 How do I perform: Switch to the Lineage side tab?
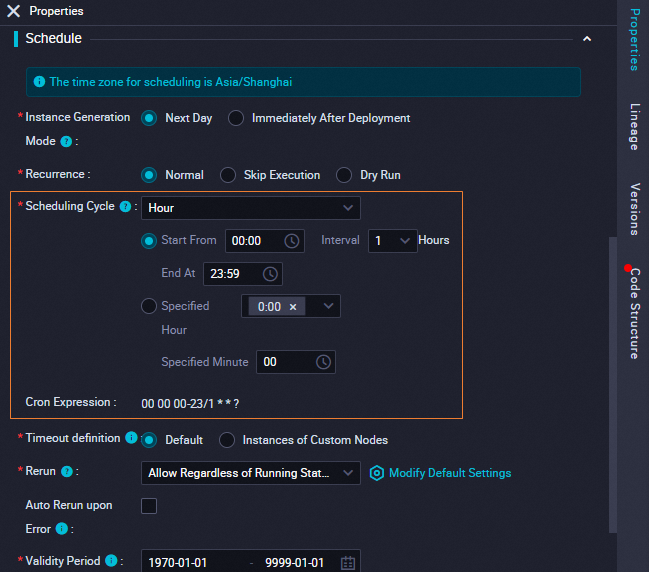point(635,127)
